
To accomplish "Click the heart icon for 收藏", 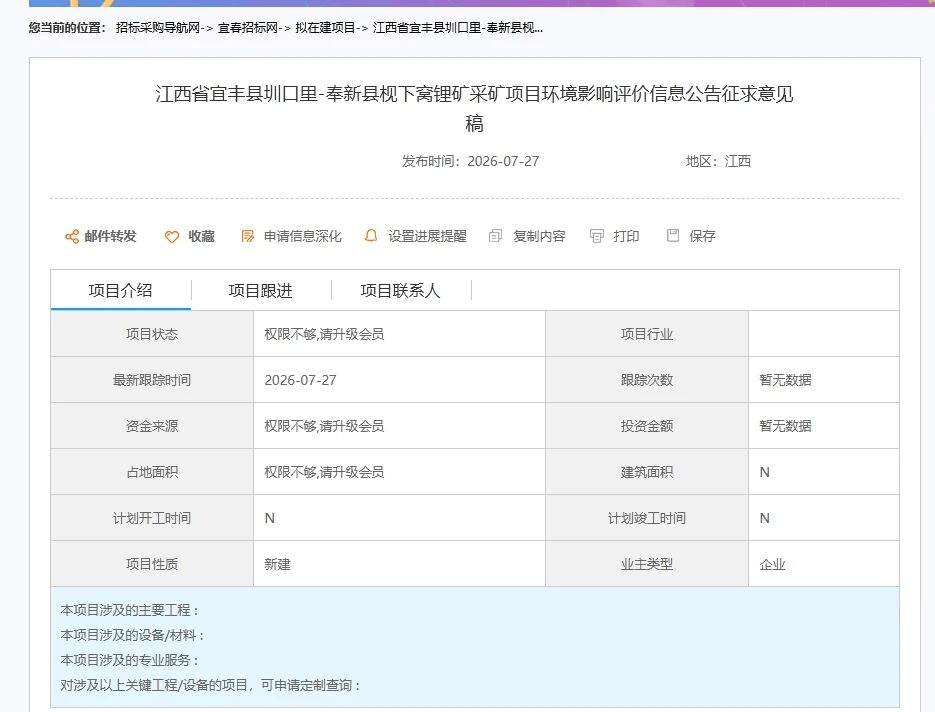I will 172,237.
